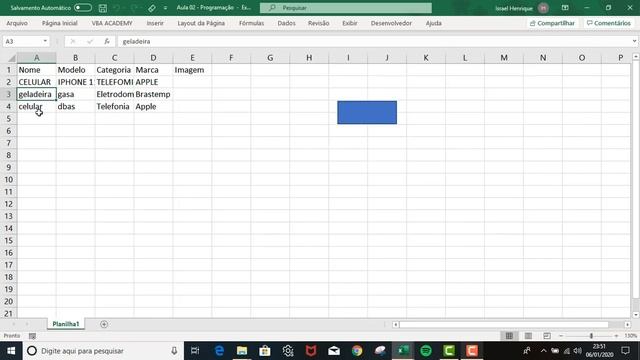Select row 5 header
The height and width of the screenshot is (360, 640).
click(8, 118)
